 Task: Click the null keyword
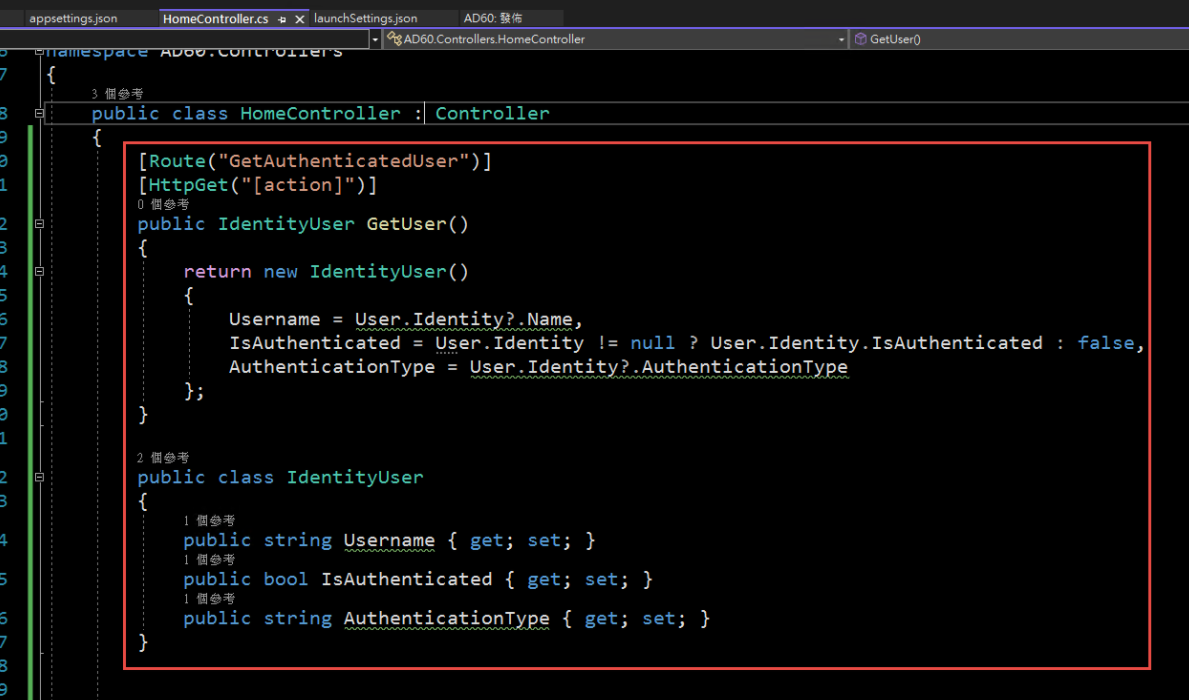652,343
